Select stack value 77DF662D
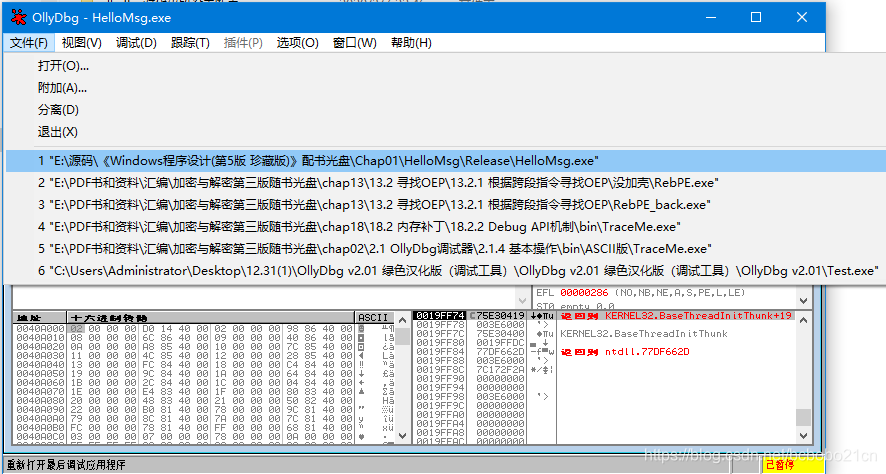 coord(501,352)
